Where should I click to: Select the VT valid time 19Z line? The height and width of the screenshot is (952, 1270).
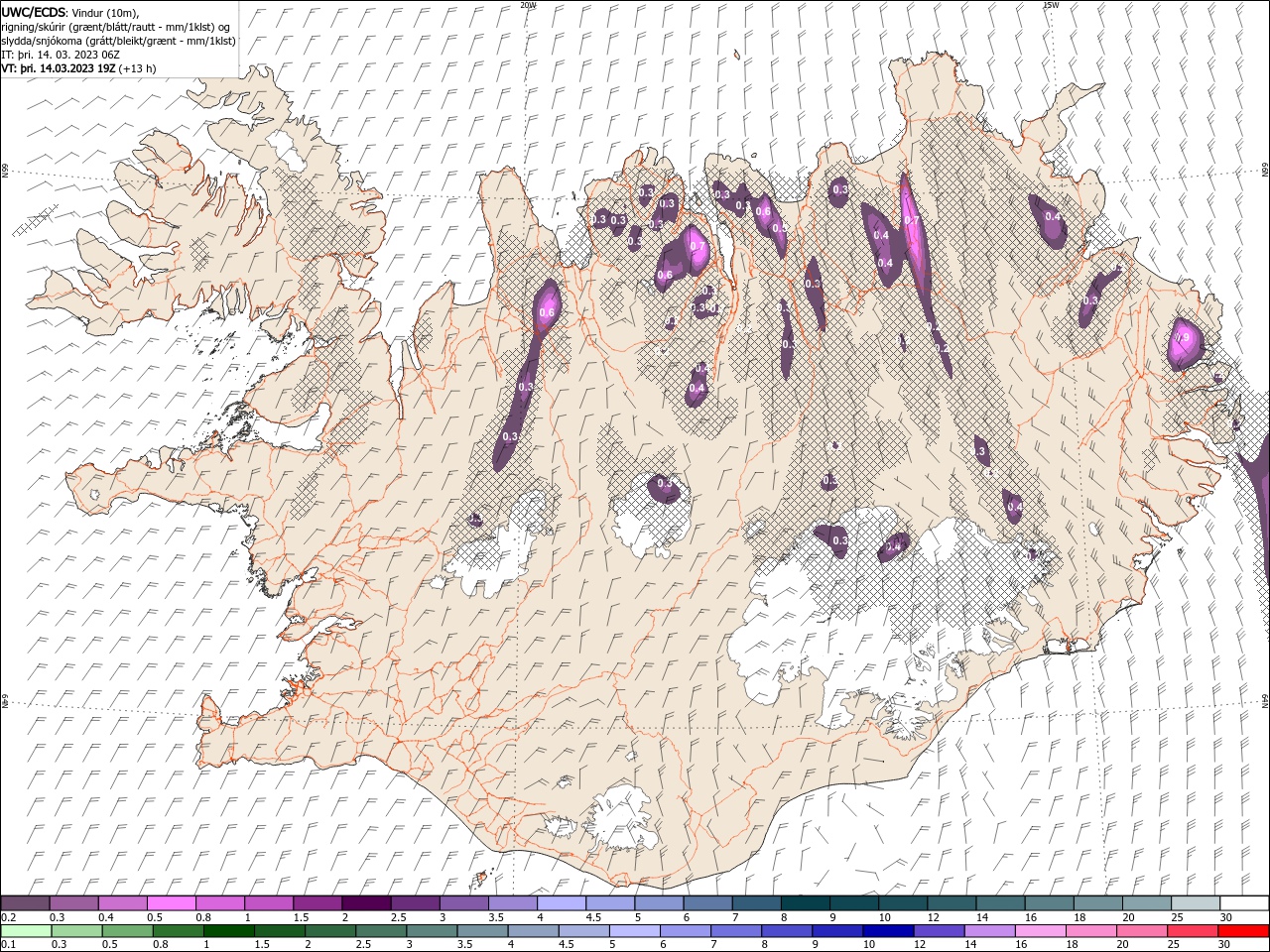[x=78, y=68]
